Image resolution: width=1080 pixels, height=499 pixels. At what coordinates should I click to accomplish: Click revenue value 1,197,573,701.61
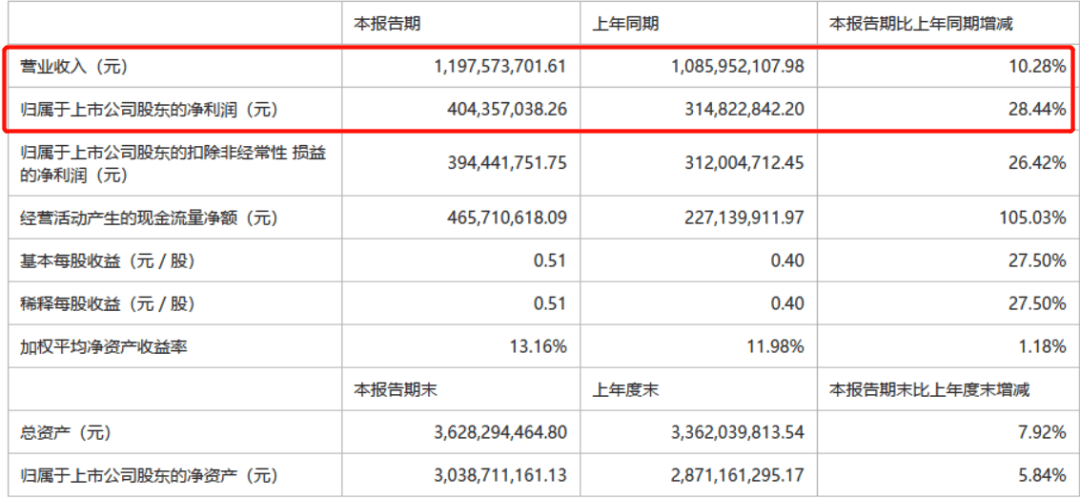[501, 67]
